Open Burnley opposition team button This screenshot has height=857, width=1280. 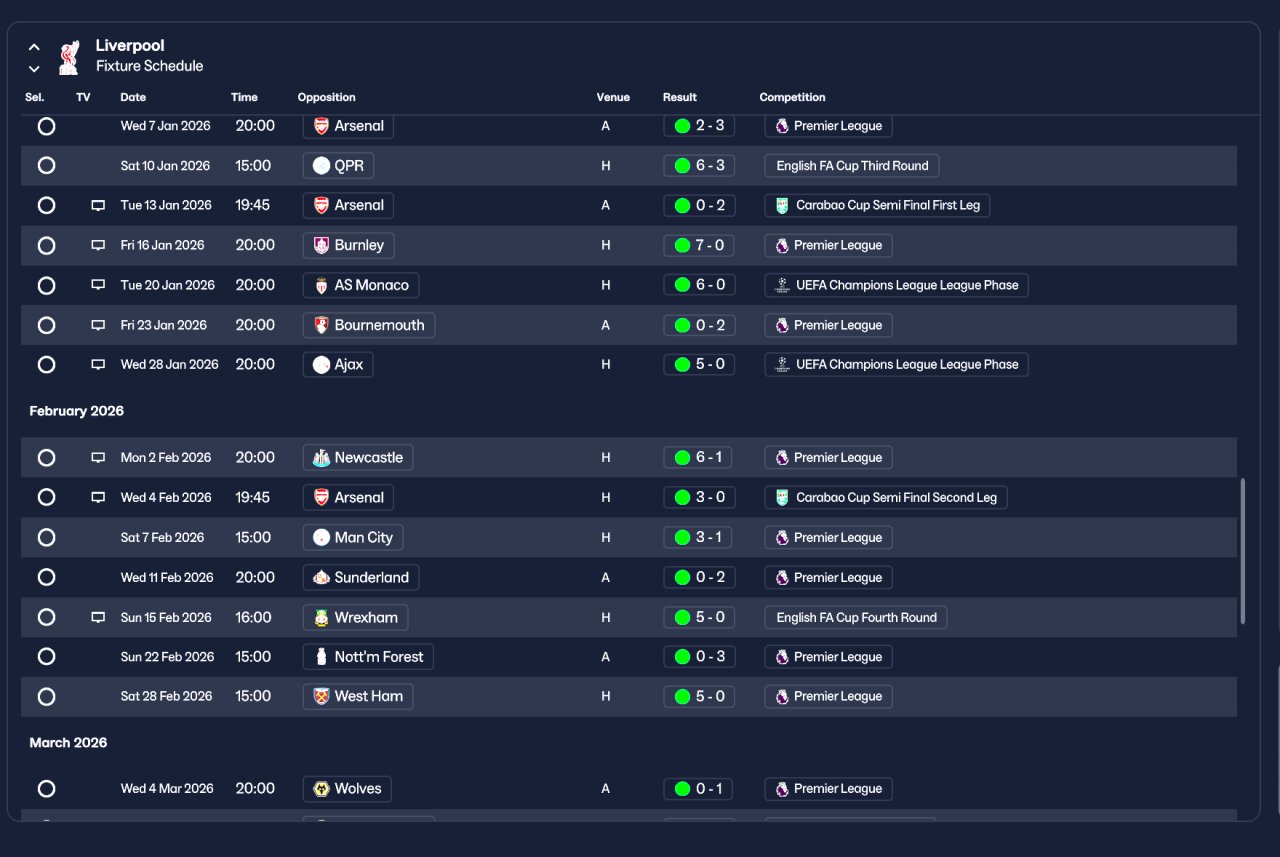(349, 245)
